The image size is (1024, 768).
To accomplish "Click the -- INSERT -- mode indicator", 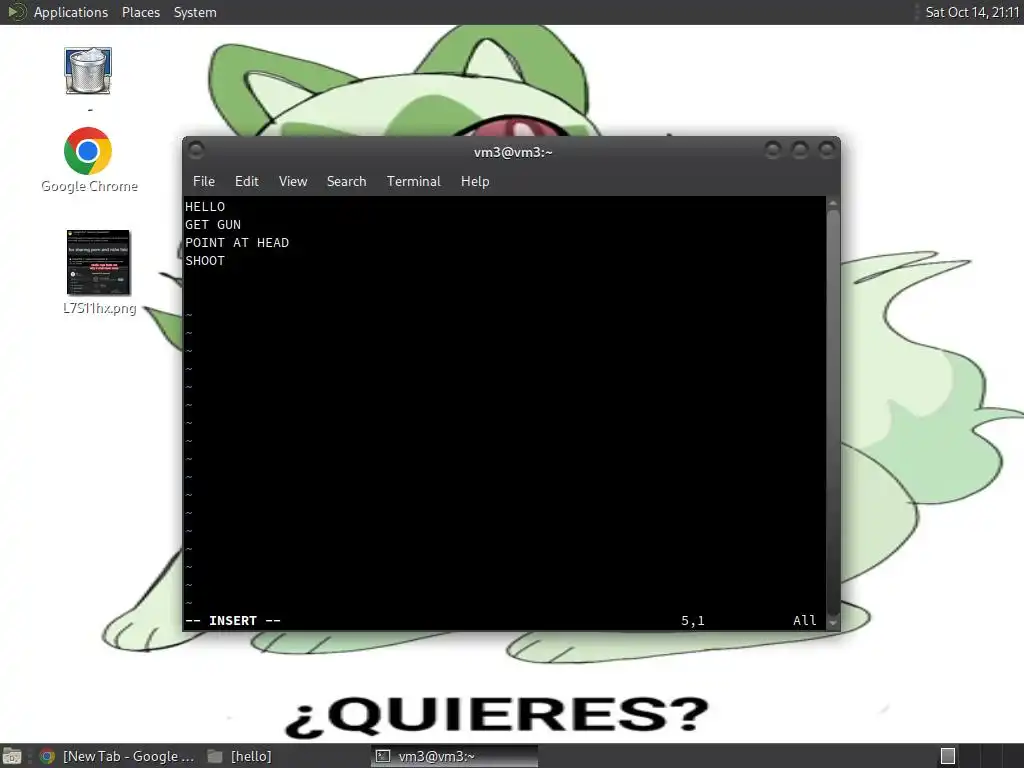I will [x=233, y=621].
